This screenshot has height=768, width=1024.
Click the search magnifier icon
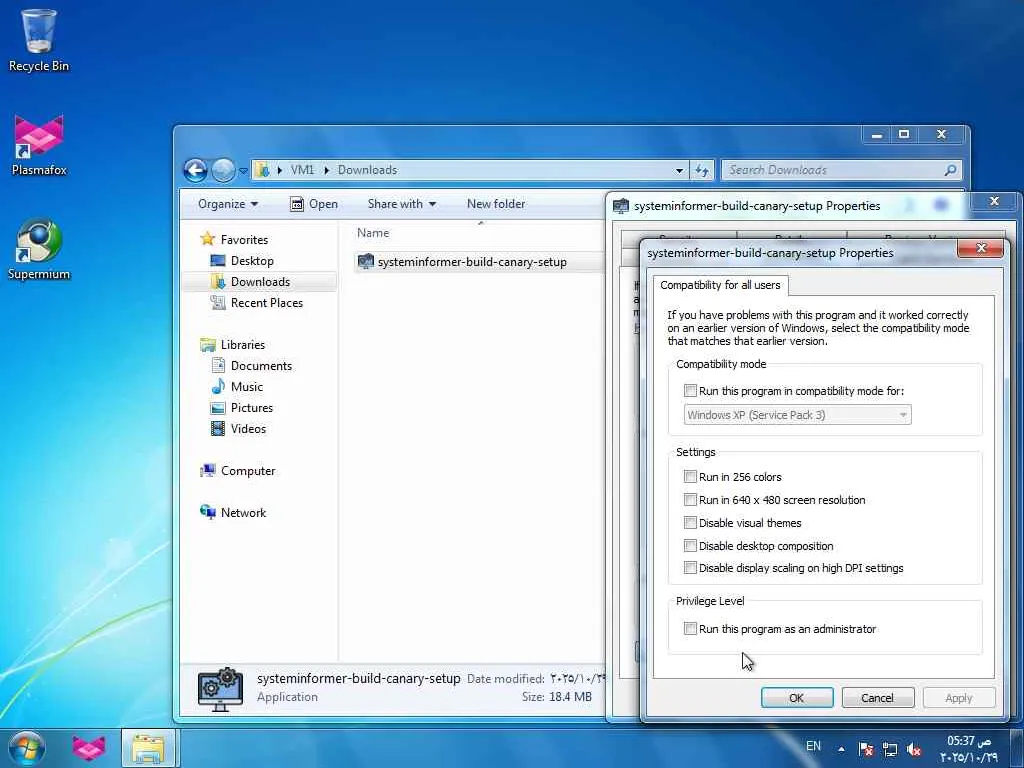(x=950, y=170)
